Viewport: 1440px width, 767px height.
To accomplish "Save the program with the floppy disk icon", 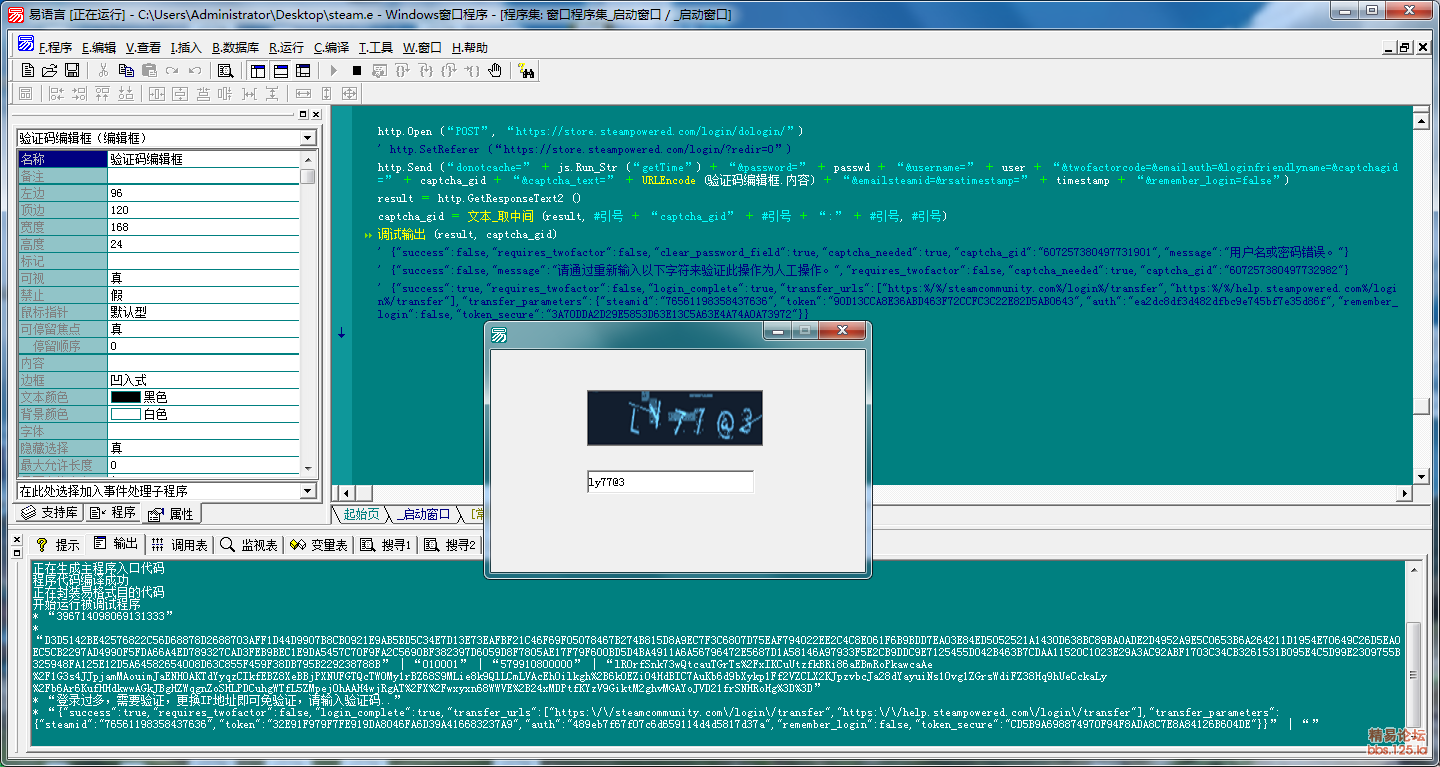I will 72,70.
